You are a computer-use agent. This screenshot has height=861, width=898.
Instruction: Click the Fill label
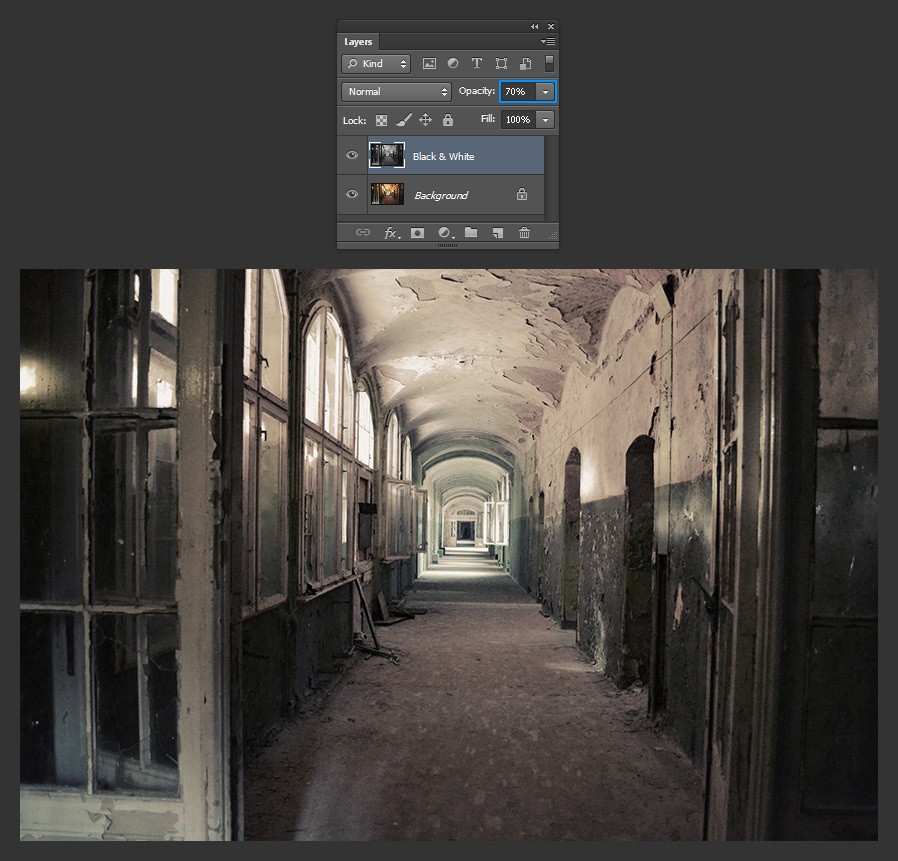pyautogui.click(x=488, y=119)
